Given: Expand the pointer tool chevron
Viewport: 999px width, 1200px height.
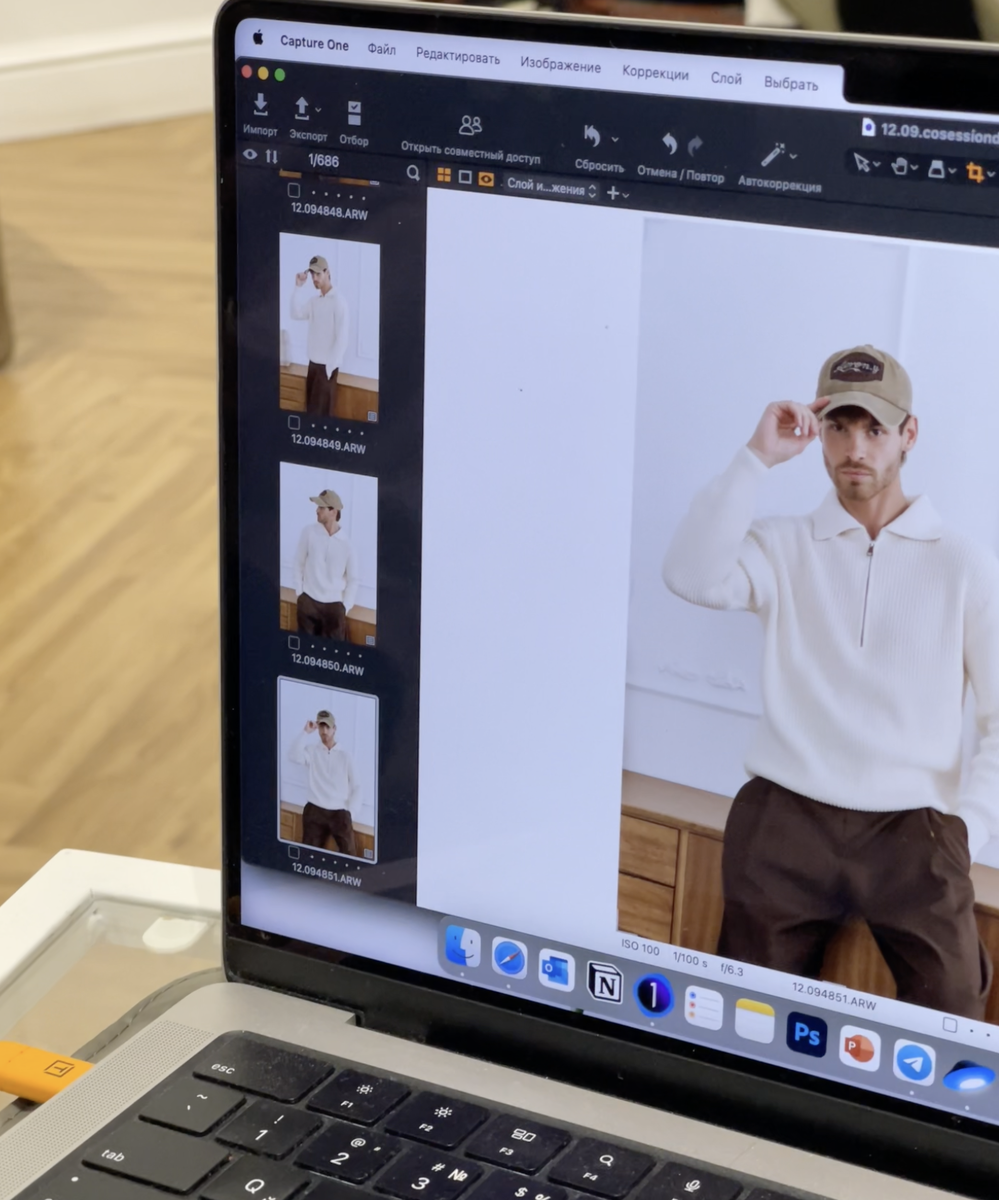Looking at the screenshot, I should pos(876,165).
